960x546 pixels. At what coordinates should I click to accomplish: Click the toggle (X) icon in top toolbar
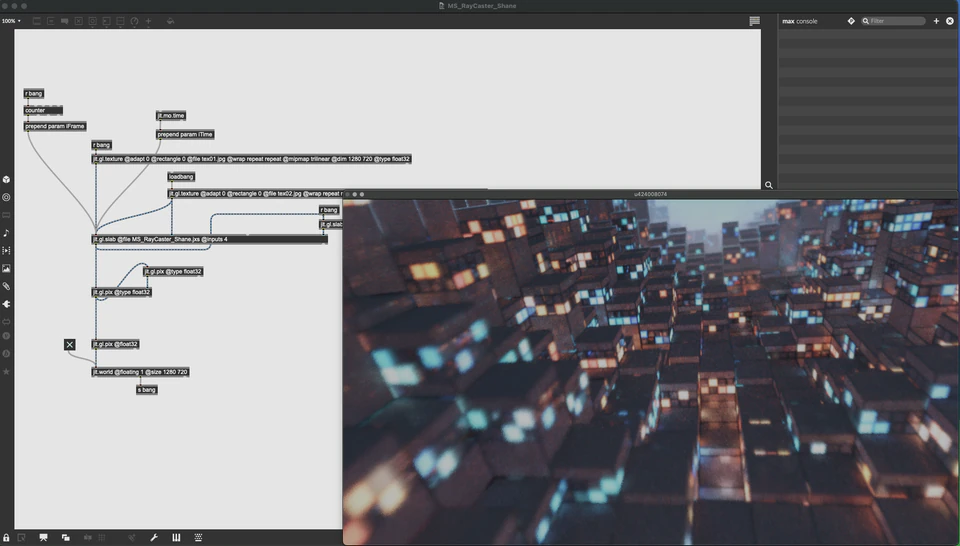tap(78, 21)
